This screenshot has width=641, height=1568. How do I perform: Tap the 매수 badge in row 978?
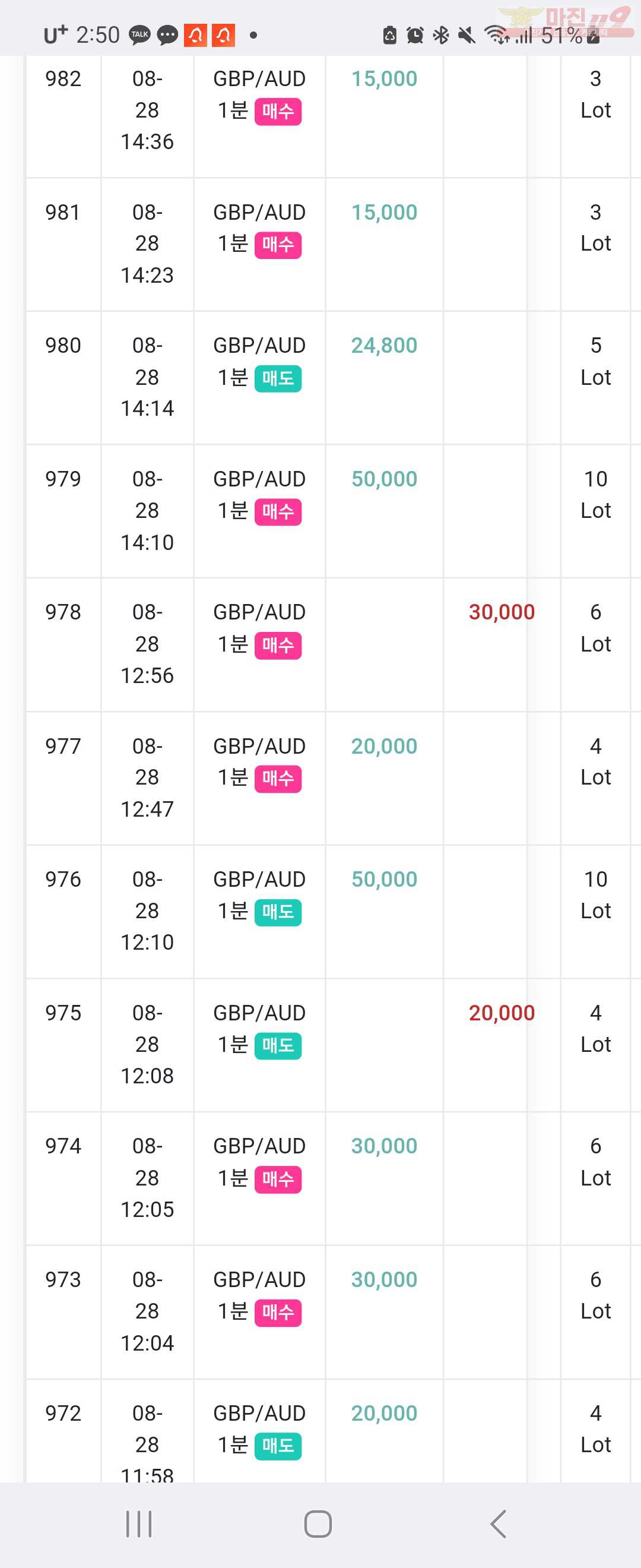(x=278, y=645)
